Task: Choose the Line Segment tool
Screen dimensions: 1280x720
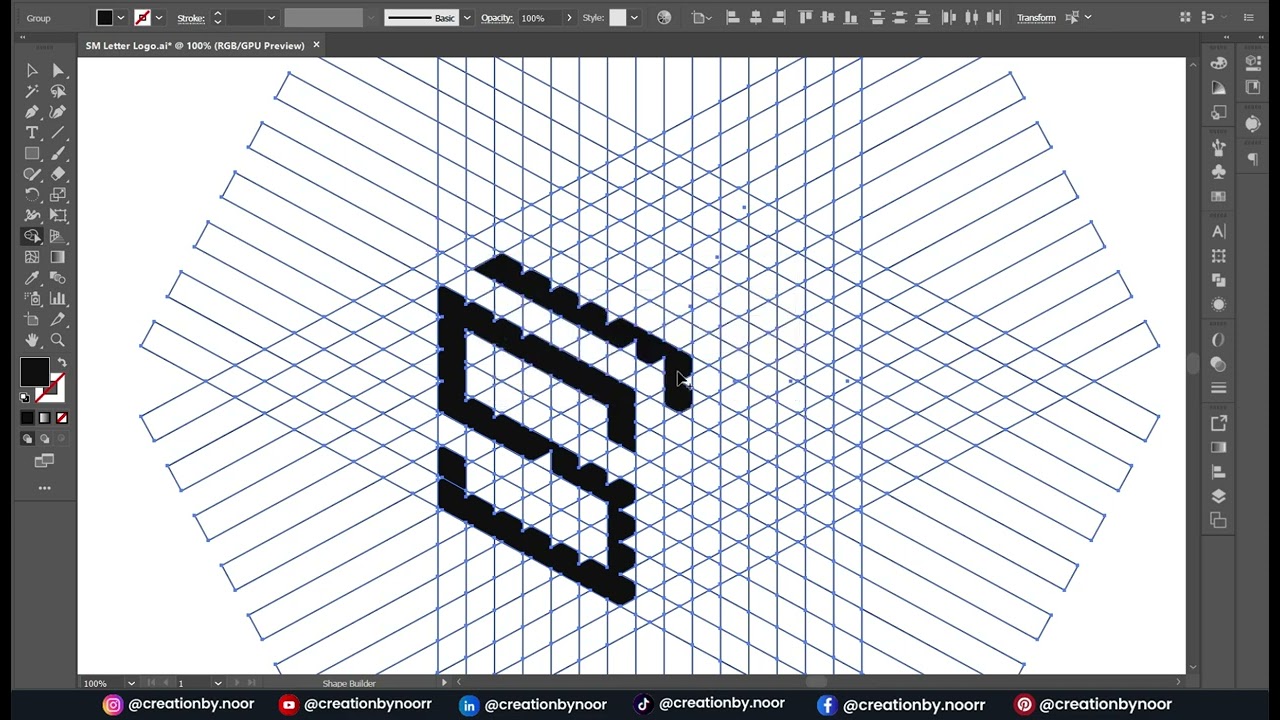Action: point(58,133)
